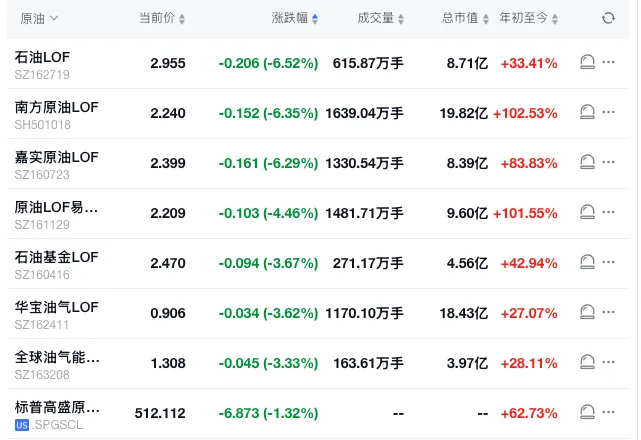Image resolution: width=641 pixels, height=440 pixels.
Task: Click the bell icon for 南方原油LOF
Action: (588, 113)
